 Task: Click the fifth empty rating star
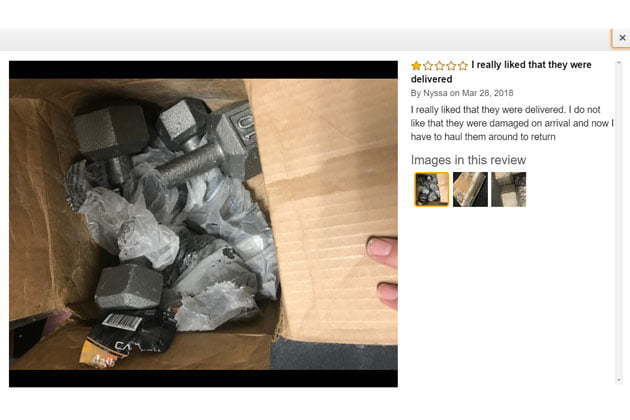pyautogui.click(x=463, y=66)
